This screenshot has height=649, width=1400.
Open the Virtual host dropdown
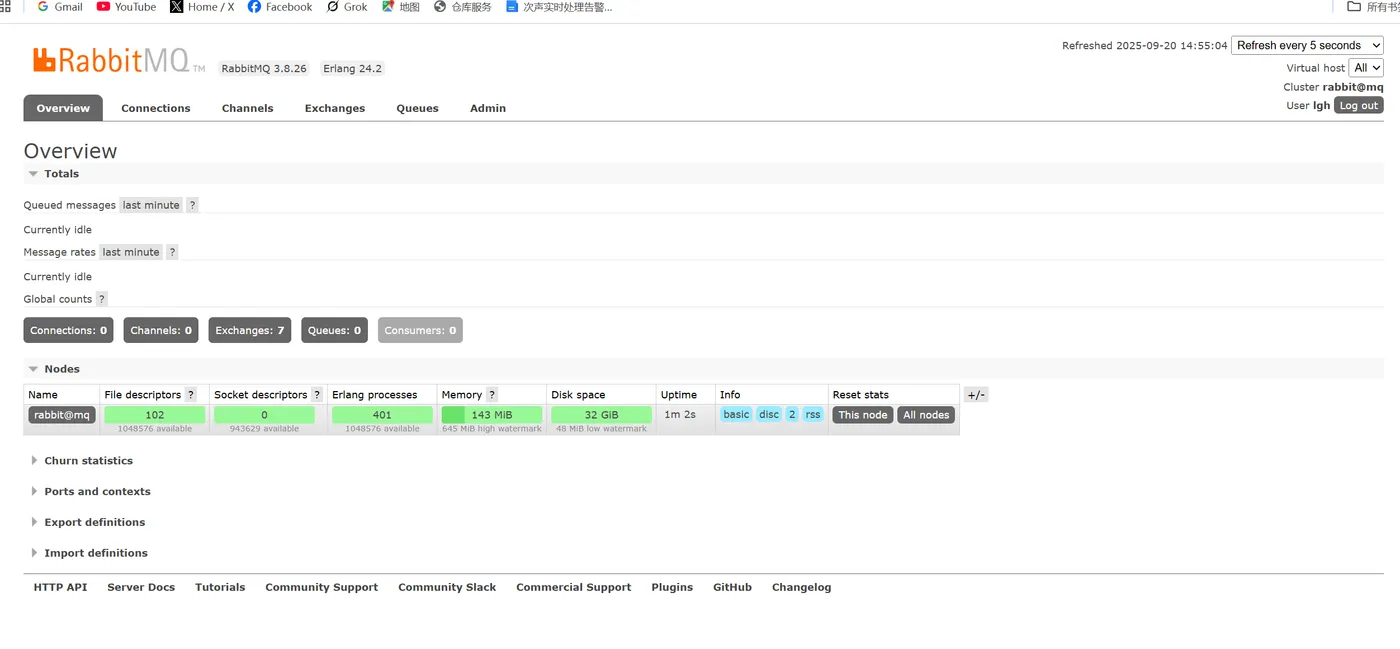1366,68
